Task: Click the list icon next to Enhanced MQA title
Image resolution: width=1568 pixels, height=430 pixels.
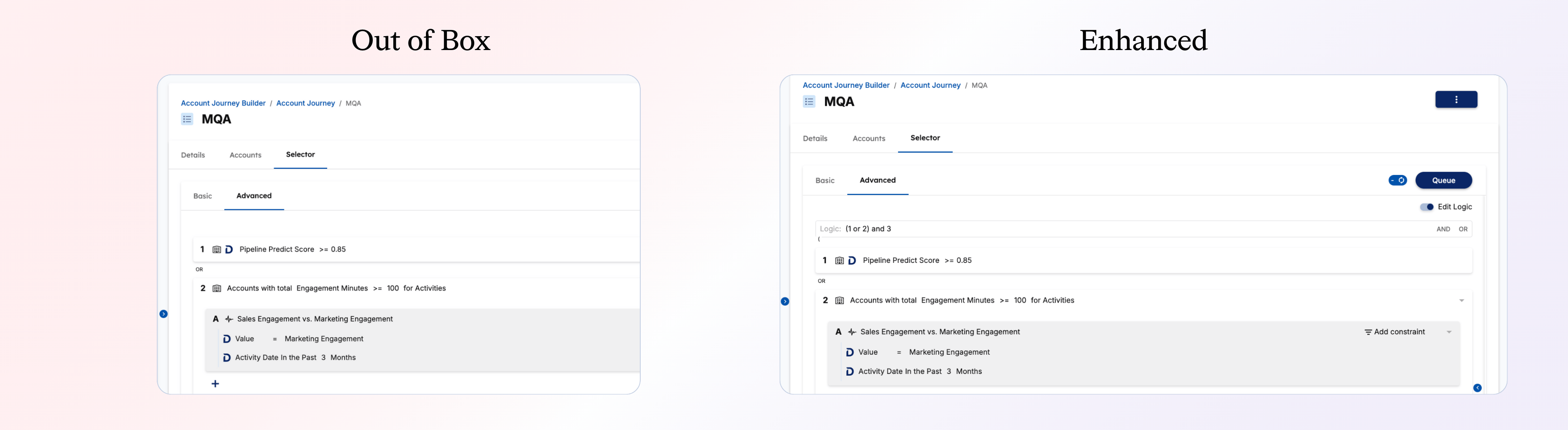Action: tap(808, 101)
